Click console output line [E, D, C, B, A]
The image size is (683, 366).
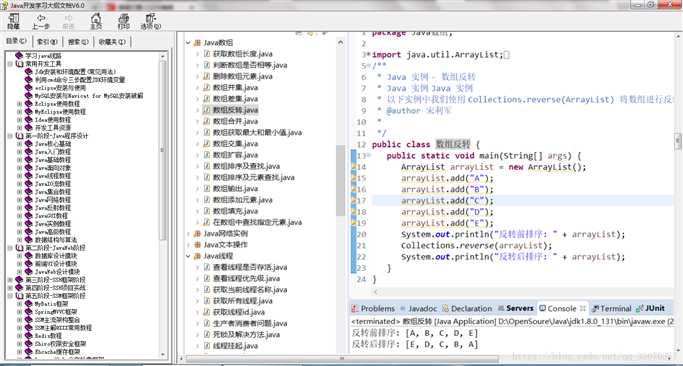[415, 344]
